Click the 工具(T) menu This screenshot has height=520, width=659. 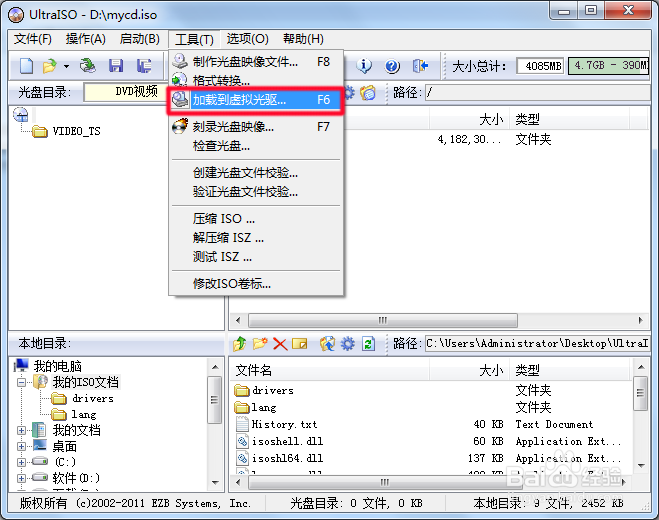click(194, 40)
